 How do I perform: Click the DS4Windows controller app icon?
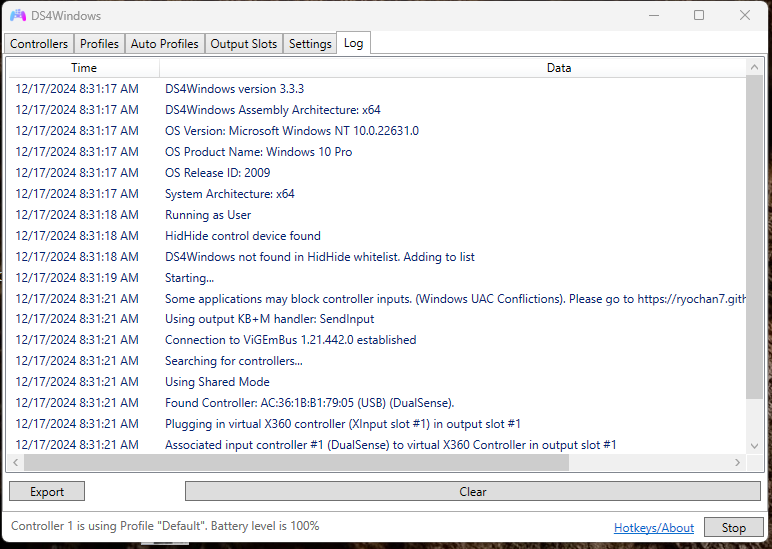tap(18, 16)
